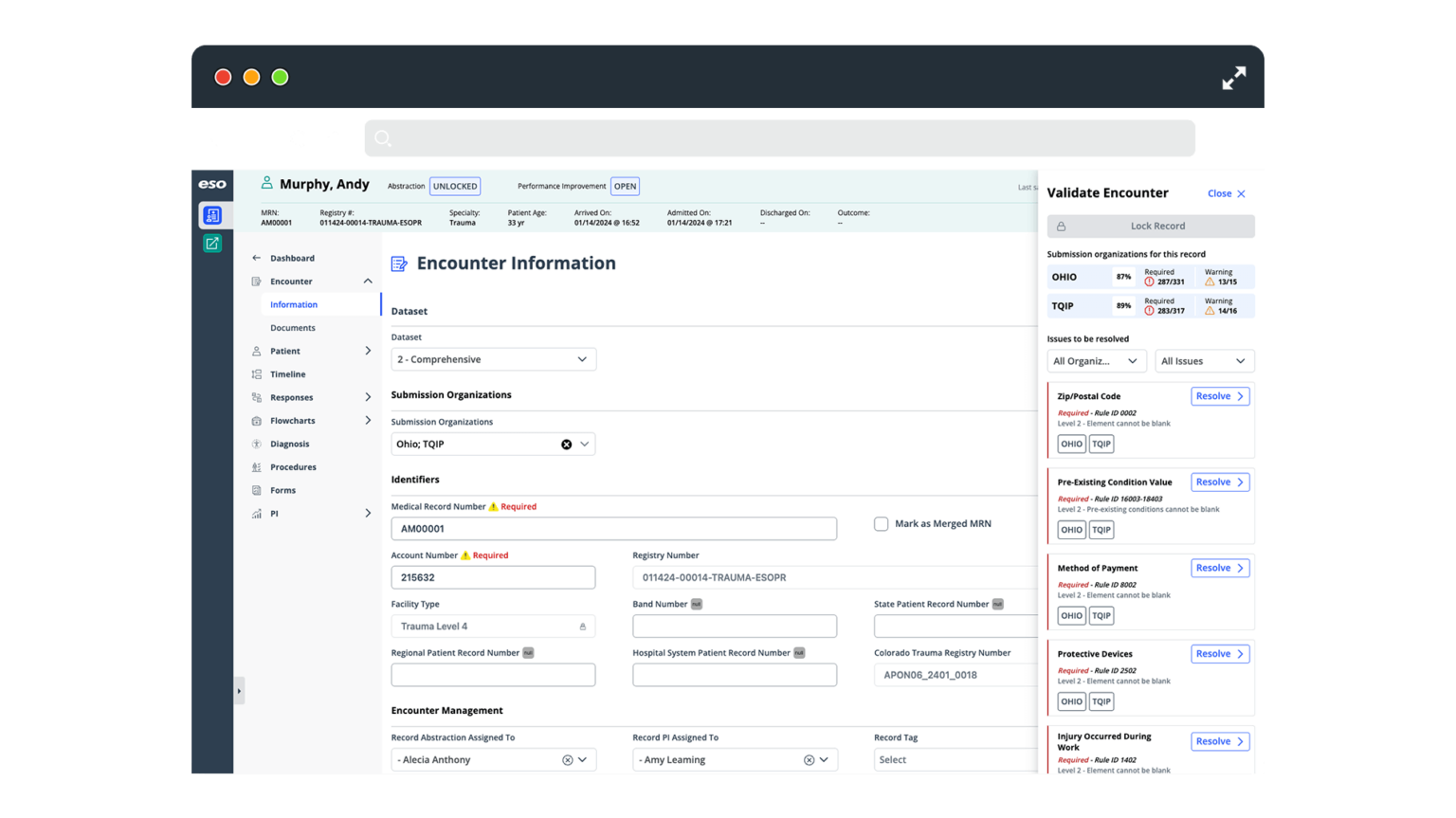Image resolution: width=1456 pixels, height=818 pixels.
Task: Collapse the Encounter section chevron
Action: coord(368,281)
